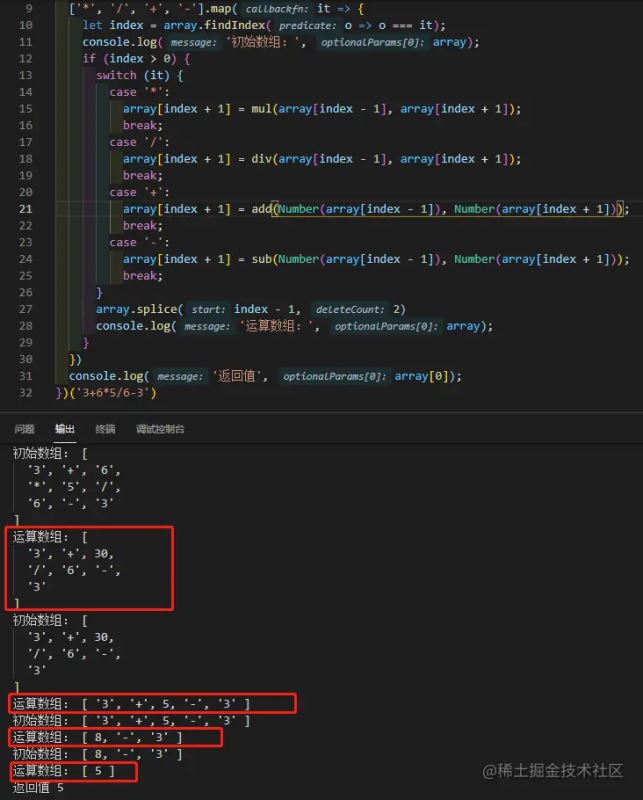This screenshot has width=643, height=800.
Task: Click line number 21 in the gutter
Action: click(x=25, y=209)
